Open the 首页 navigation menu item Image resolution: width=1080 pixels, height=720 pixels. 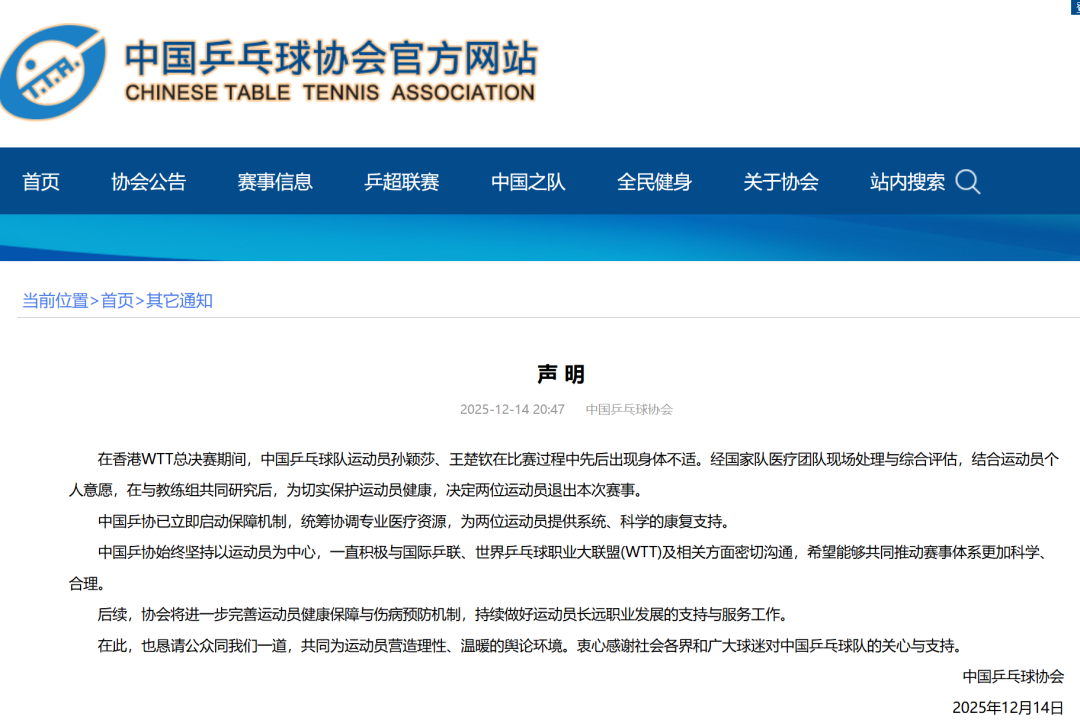point(41,182)
